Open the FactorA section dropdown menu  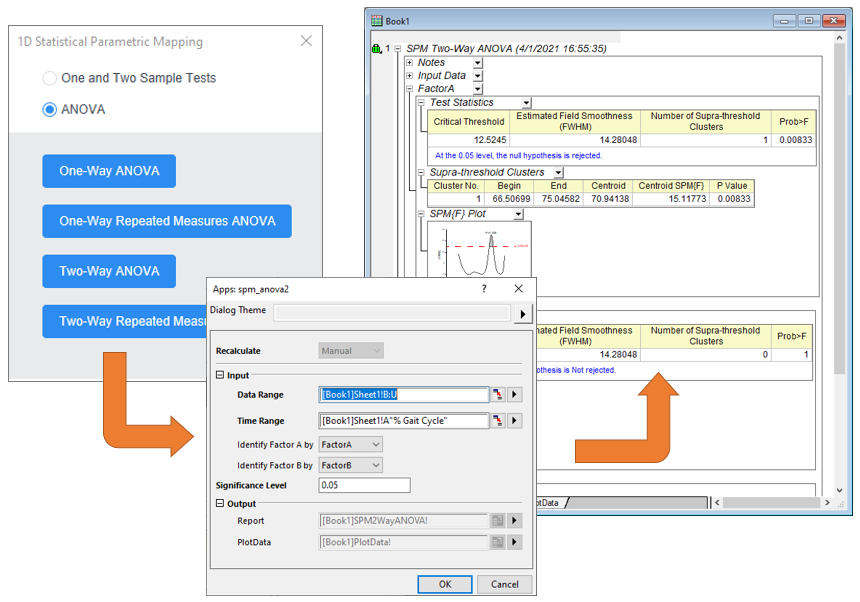(x=477, y=89)
